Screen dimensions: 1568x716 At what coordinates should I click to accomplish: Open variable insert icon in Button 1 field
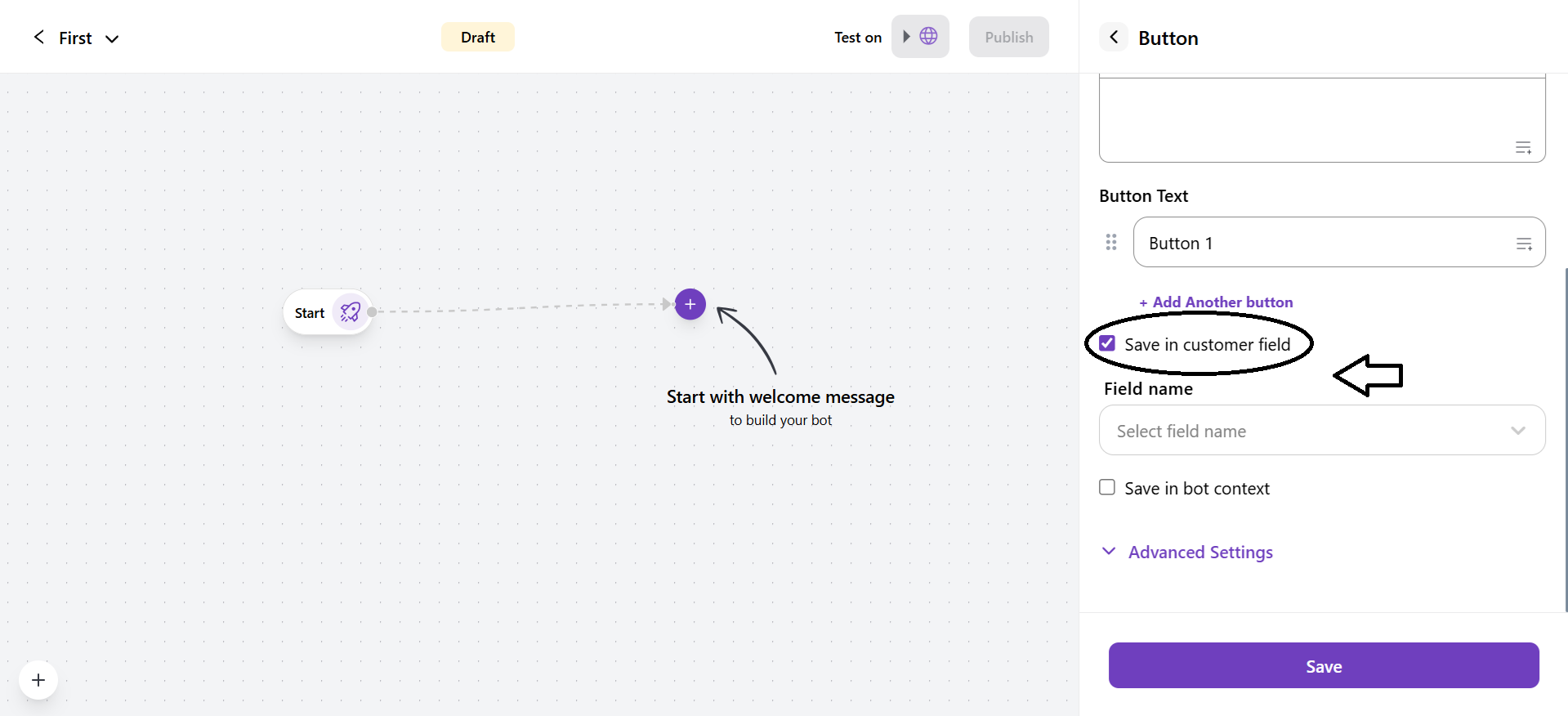point(1524,244)
